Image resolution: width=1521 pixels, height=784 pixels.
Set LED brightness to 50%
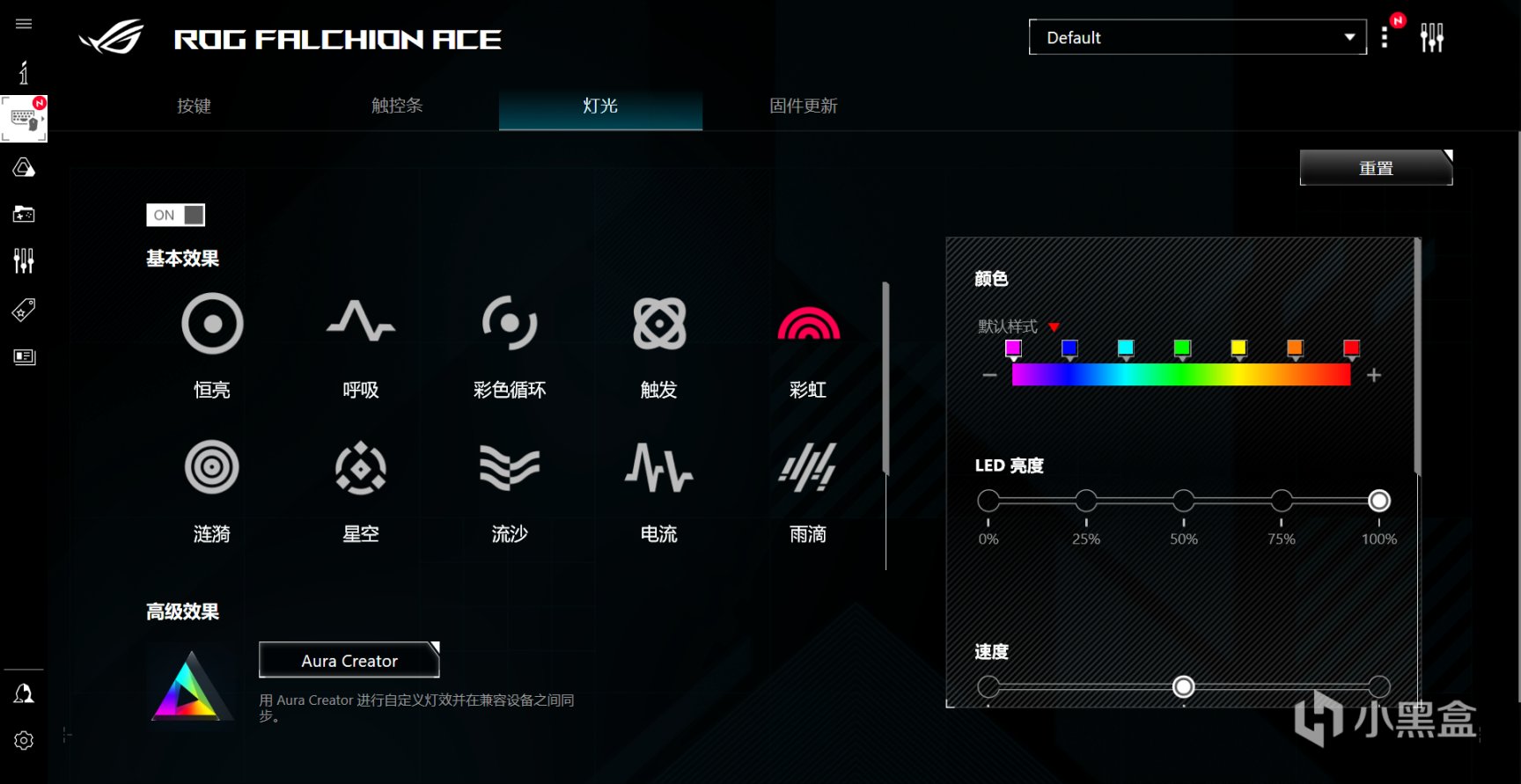pos(1184,501)
